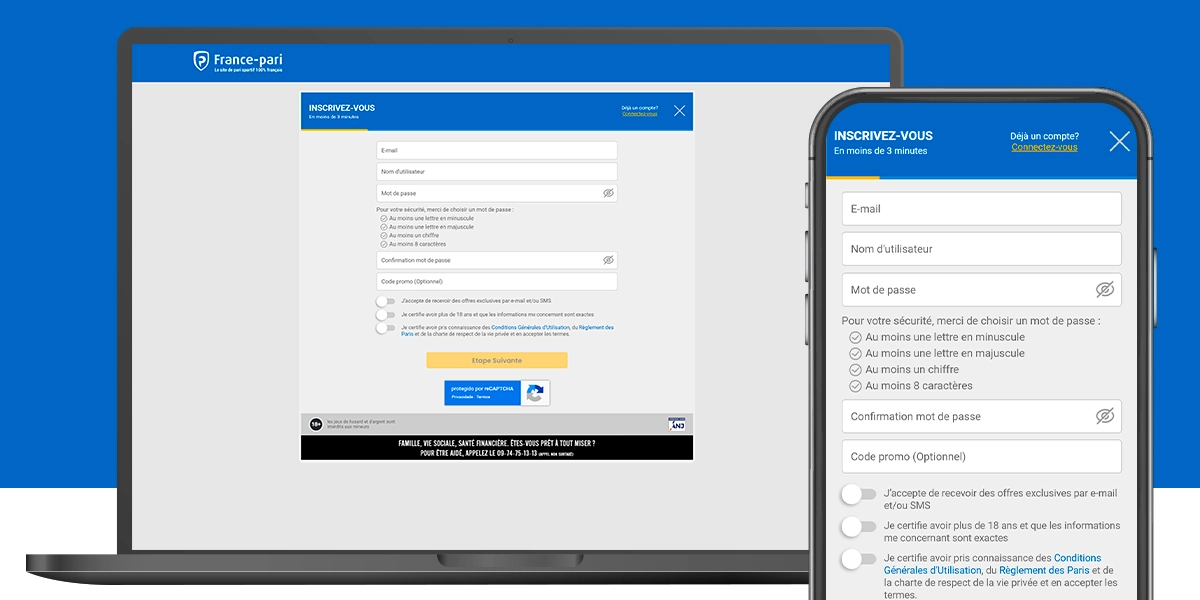The width and height of the screenshot is (1200, 600).
Task: Click the France-pari logo on the laptop
Action: 238,62
